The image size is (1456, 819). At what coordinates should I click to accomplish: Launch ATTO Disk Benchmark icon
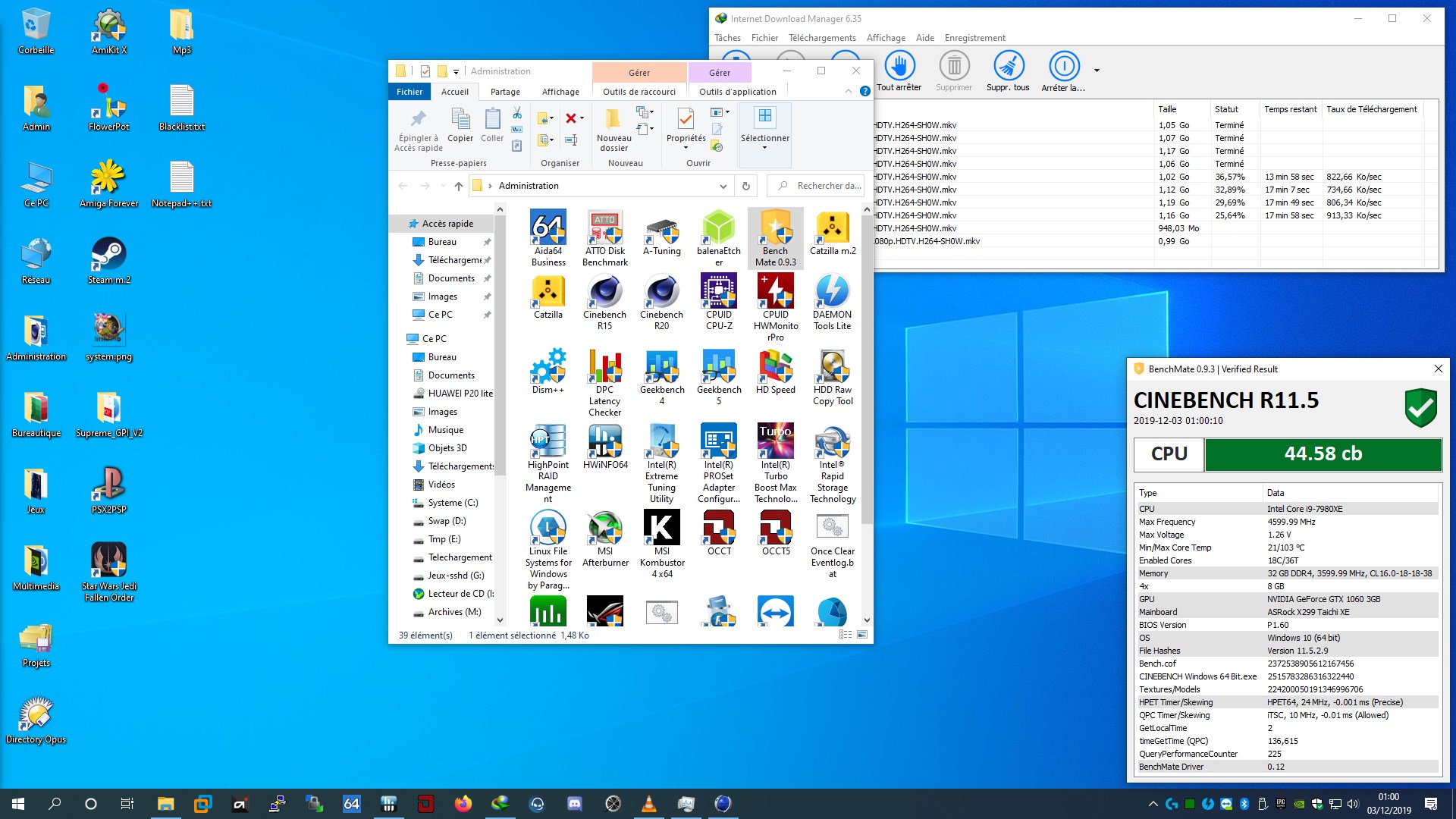605,238
